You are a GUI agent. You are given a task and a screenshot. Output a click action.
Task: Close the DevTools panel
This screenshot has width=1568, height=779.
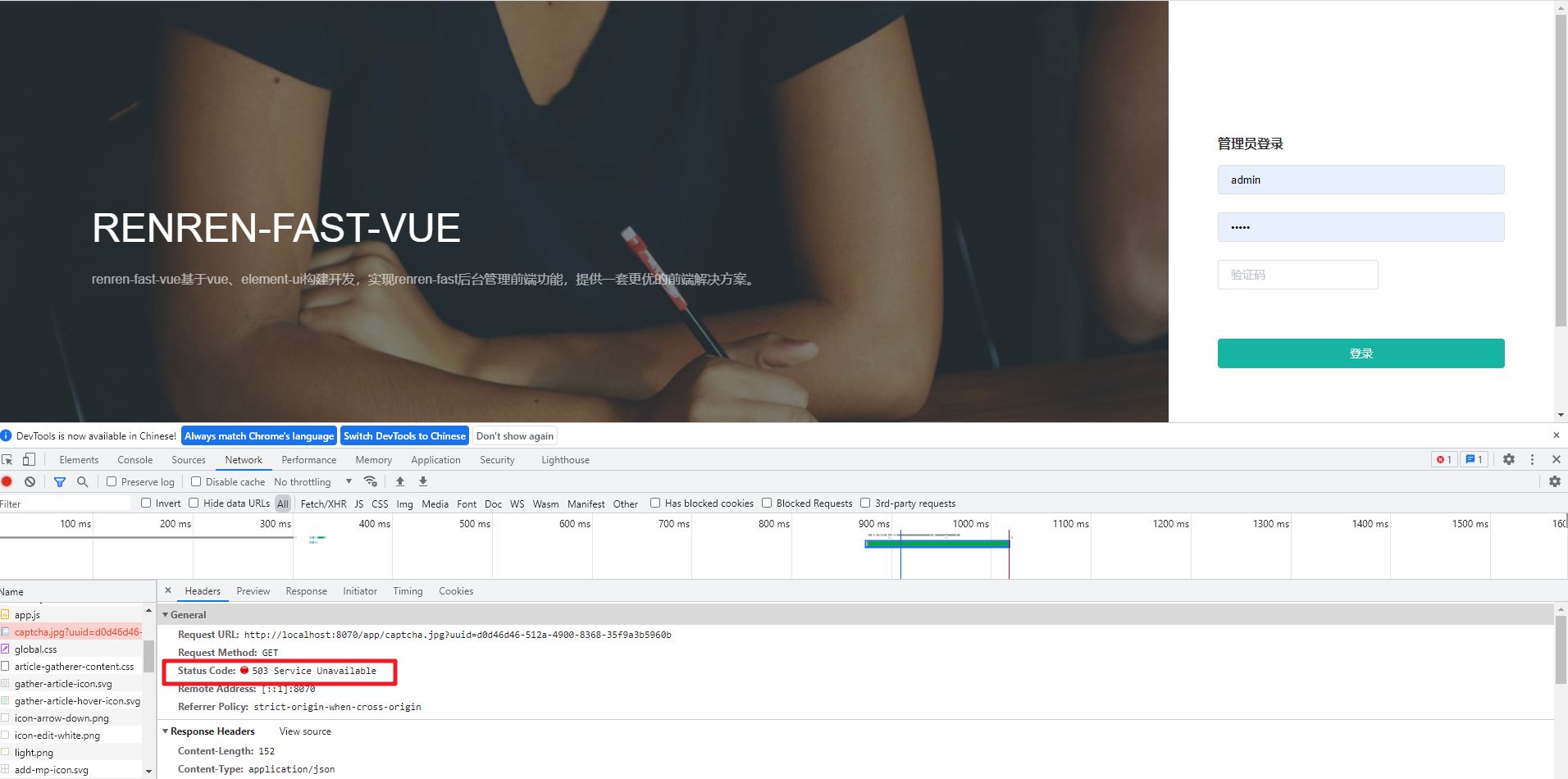click(x=1557, y=460)
